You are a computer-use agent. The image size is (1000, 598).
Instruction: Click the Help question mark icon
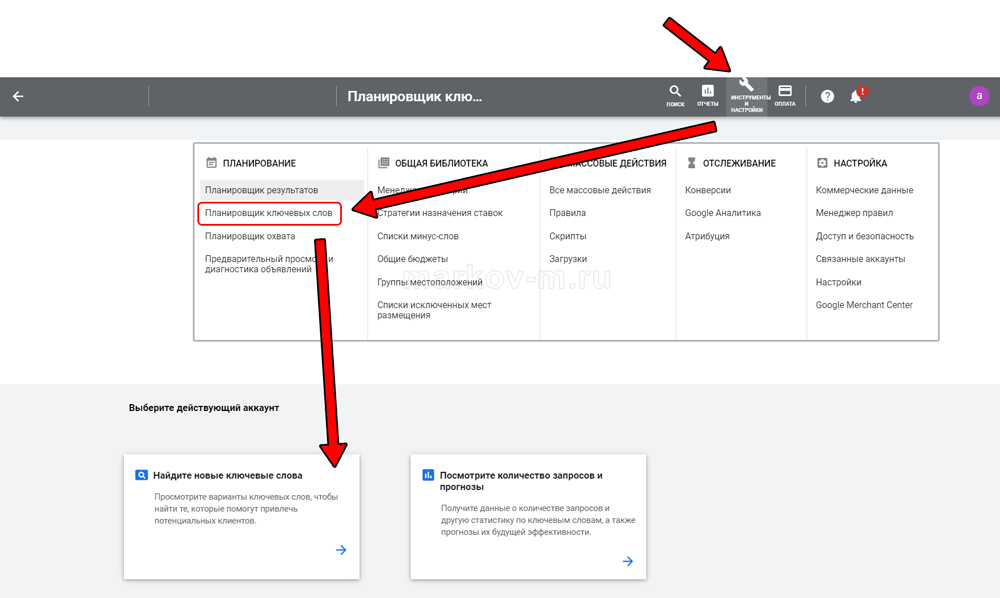[827, 97]
